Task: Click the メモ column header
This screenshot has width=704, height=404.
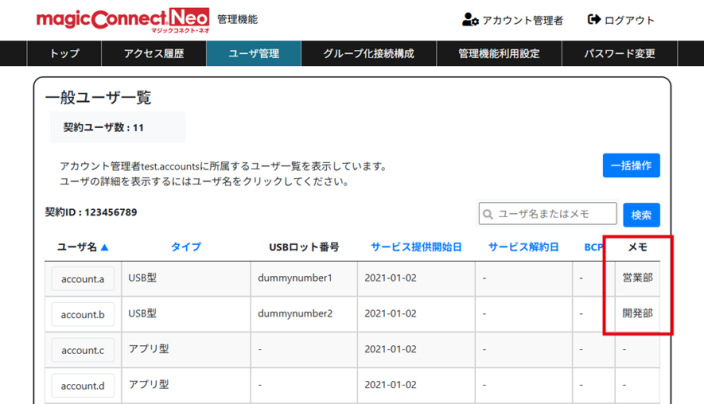Action: coord(638,247)
